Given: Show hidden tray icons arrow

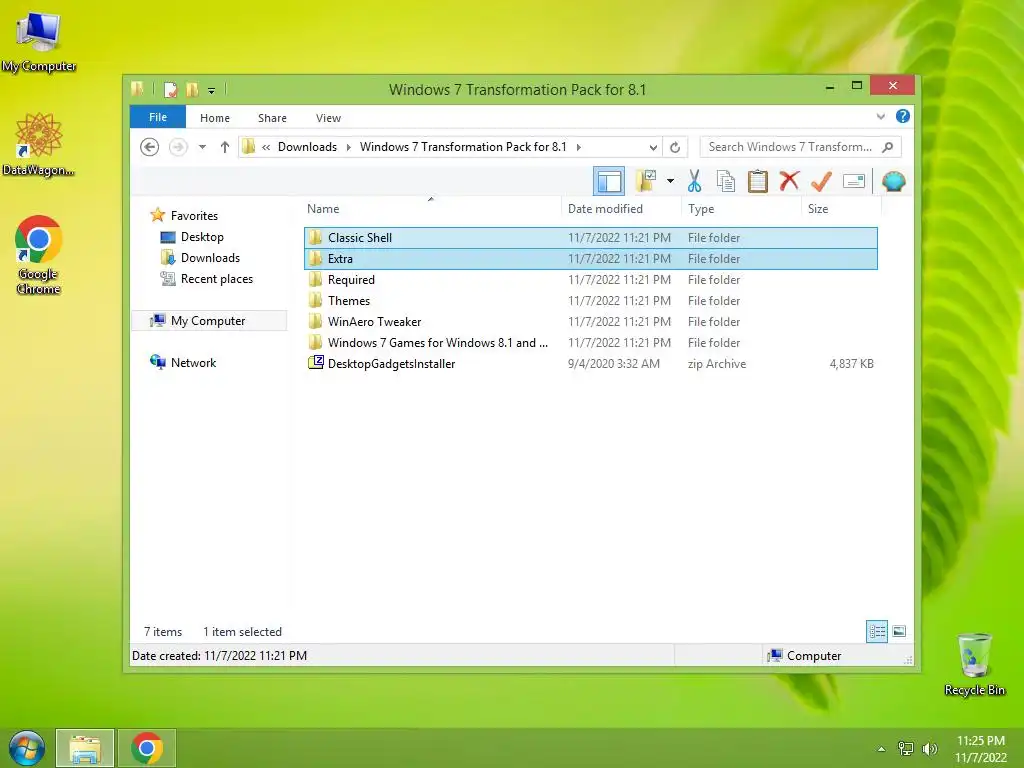Looking at the screenshot, I should (881, 749).
